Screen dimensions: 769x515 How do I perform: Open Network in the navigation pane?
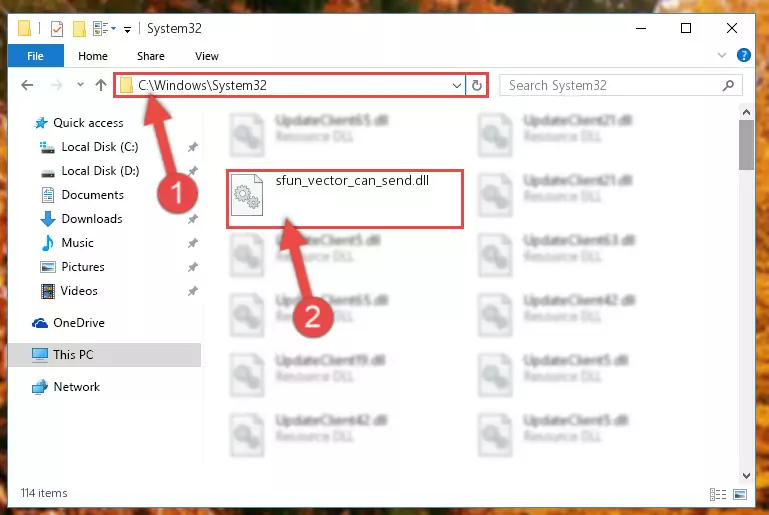pos(77,387)
